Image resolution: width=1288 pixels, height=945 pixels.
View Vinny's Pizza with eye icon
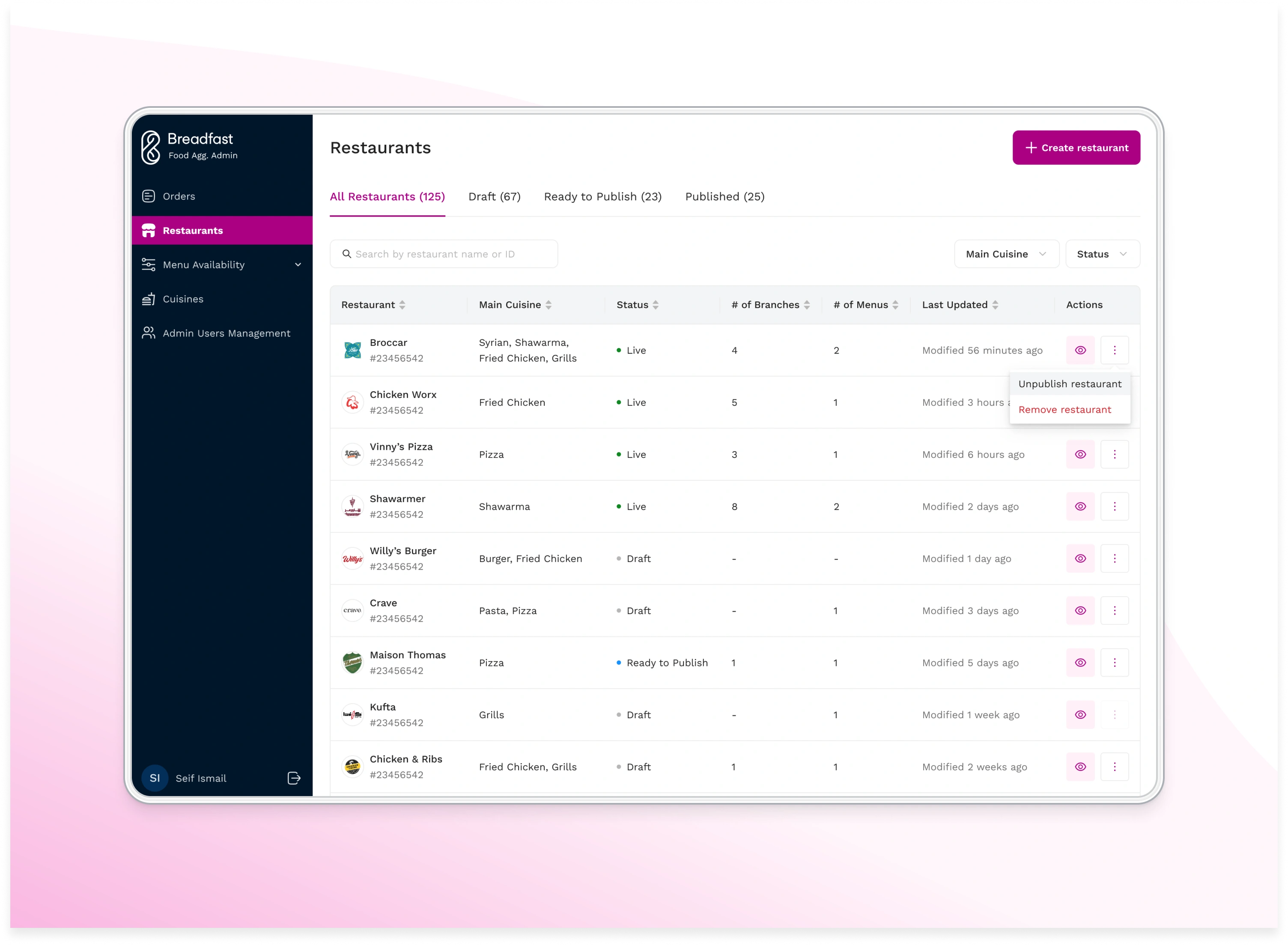click(x=1080, y=454)
